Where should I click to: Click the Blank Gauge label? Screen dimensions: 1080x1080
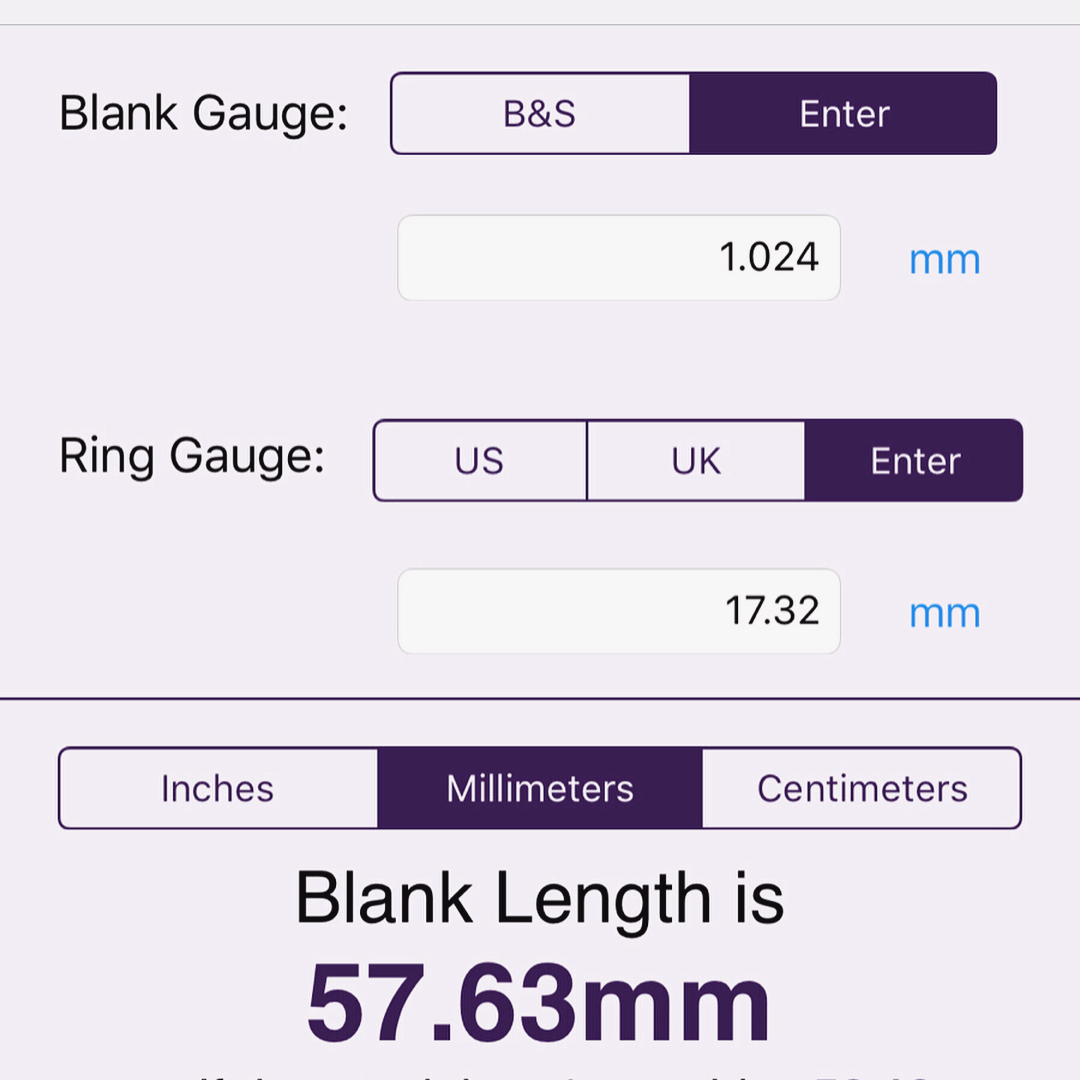[x=203, y=114]
